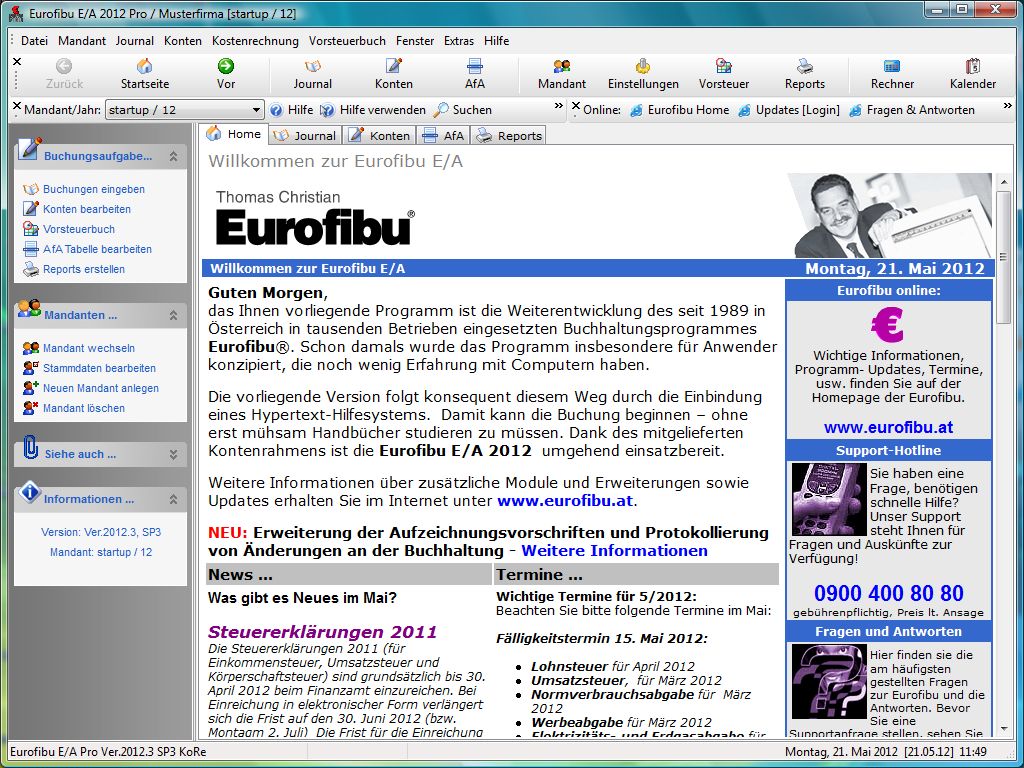Click Mandant löschen
The height and width of the screenshot is (768, 1024).
84,408
